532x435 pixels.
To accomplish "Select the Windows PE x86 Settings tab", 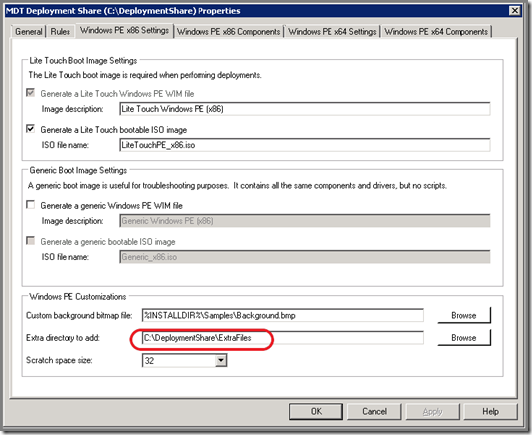I will click(x=124, y=30).
